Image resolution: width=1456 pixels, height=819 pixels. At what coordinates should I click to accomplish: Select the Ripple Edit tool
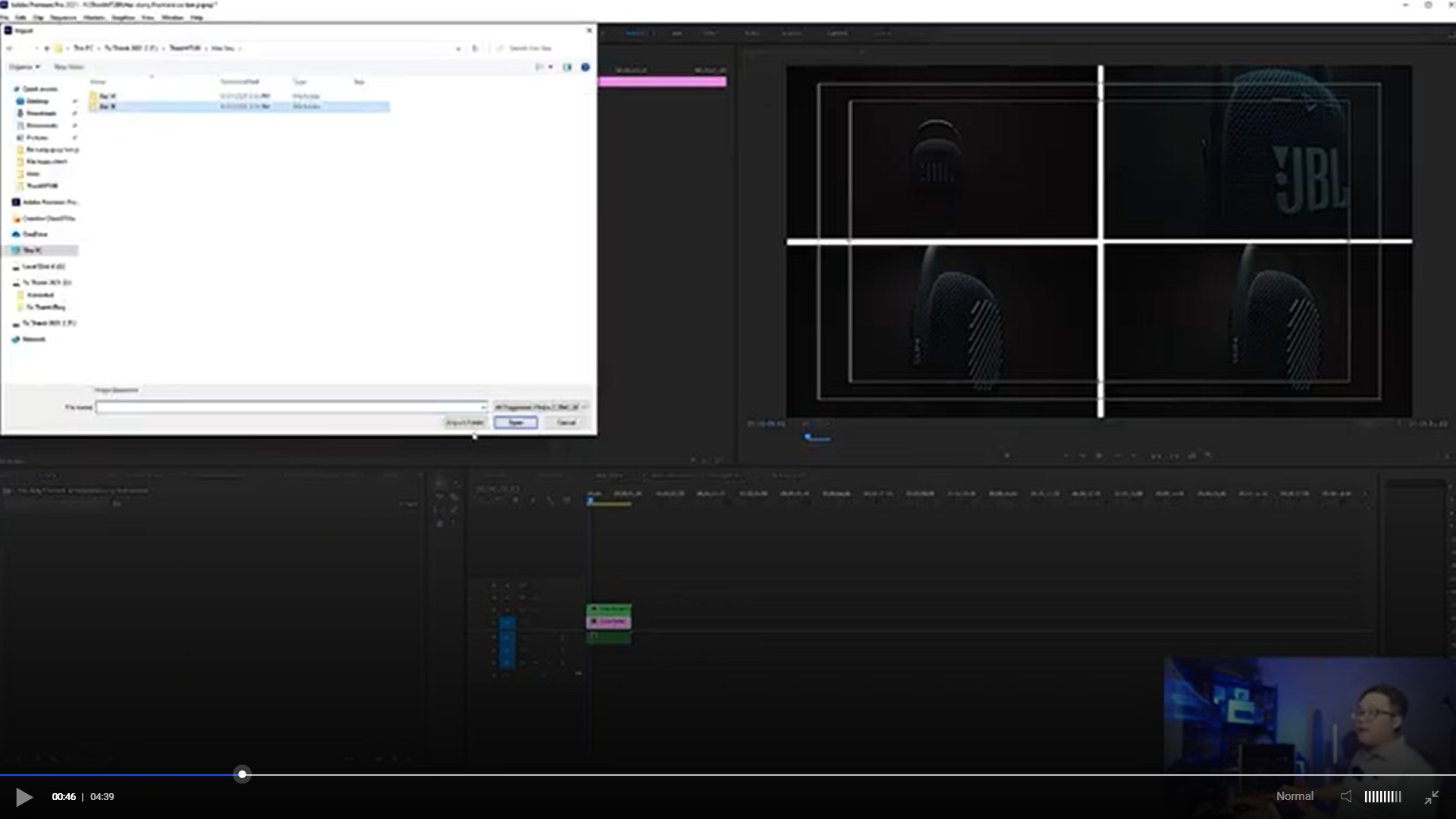[x=441, y=497]
